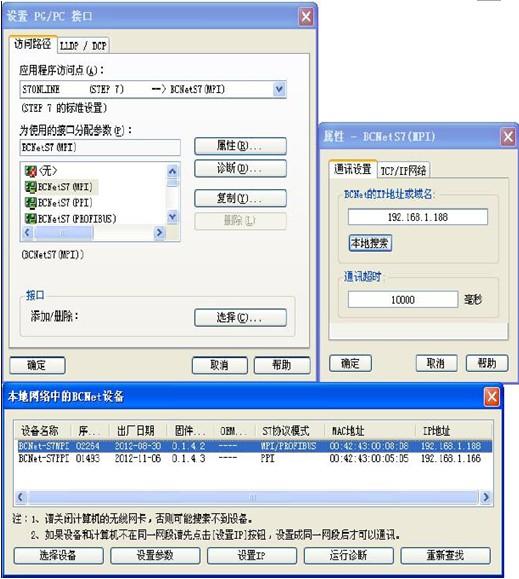519x579 pixels.
Task: Click right arrow of device list scrollbar
Action: coord(486,497)
